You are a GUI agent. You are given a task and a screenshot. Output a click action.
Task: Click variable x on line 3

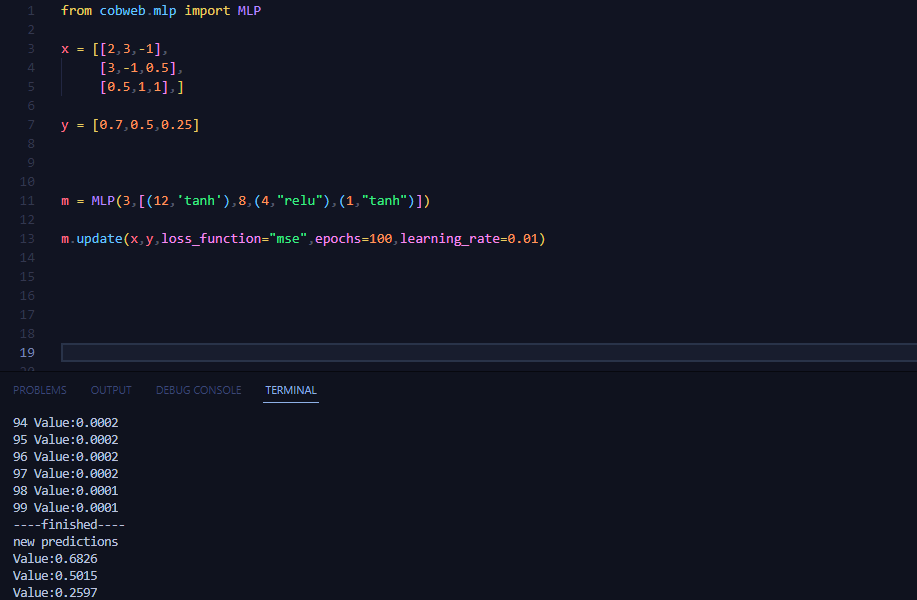pos(65,49)
